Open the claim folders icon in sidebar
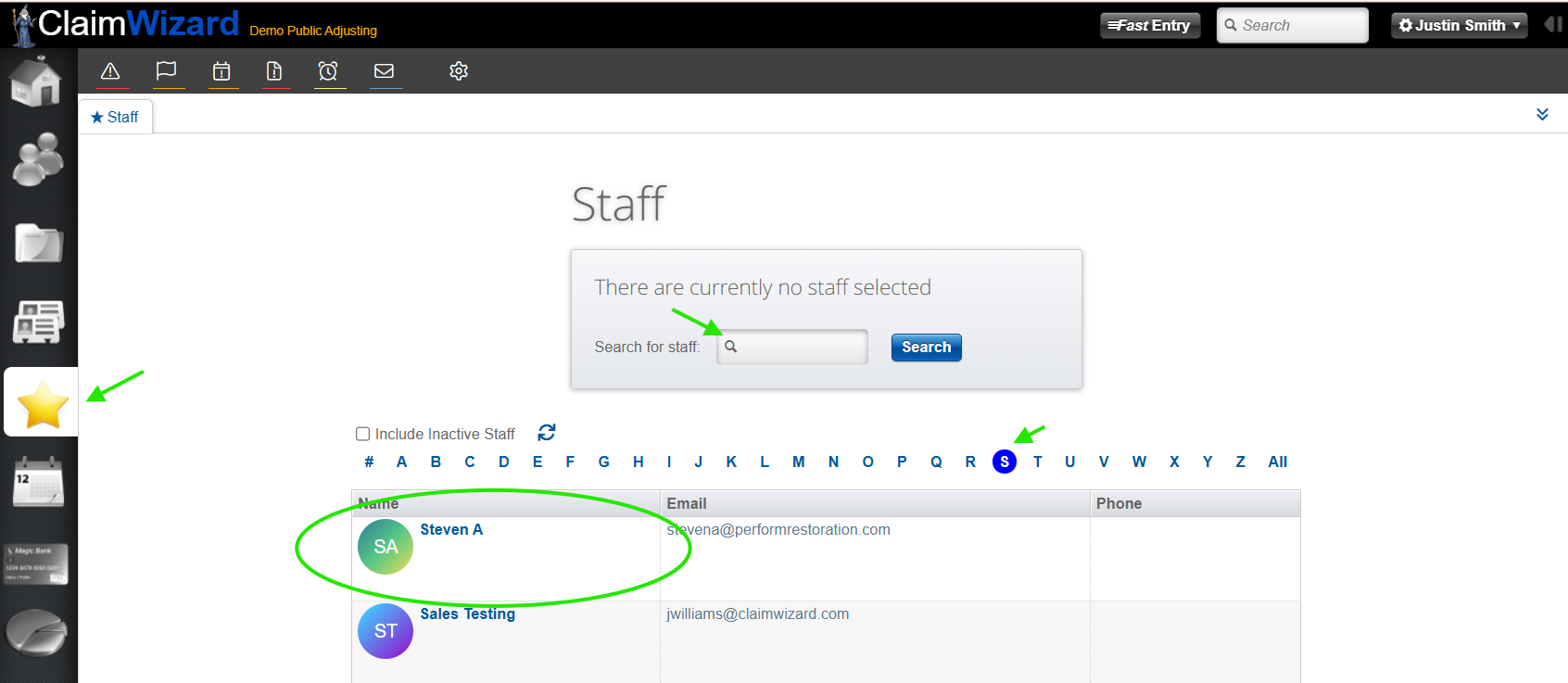 [x=39, y=244]
